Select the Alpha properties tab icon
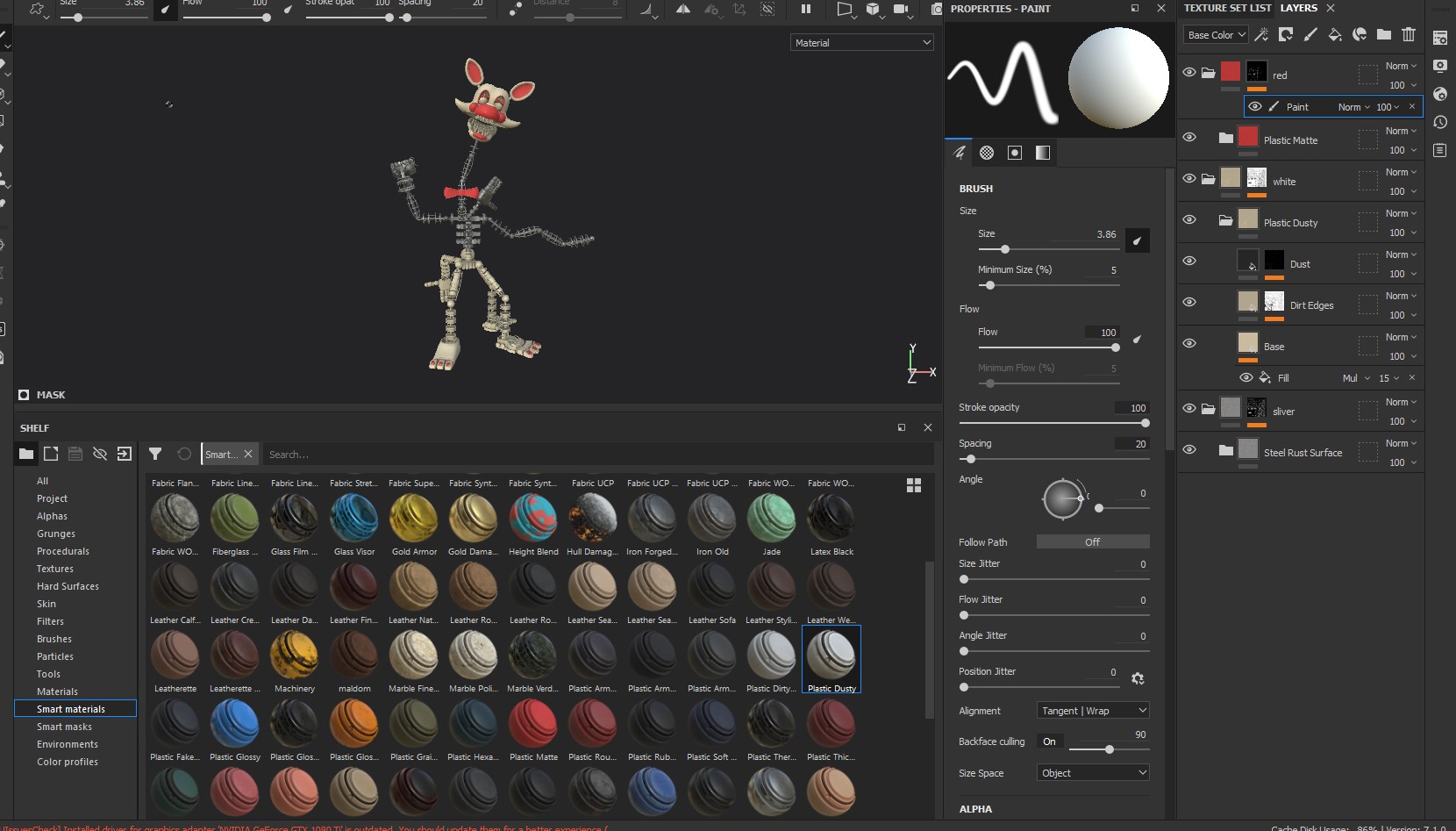The width and height of the screenshot is (1456, 831). pyautogui.click(x=987, y=153)
